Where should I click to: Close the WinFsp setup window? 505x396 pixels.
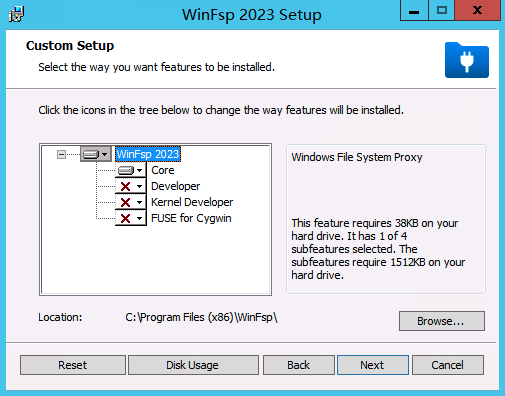478,11
